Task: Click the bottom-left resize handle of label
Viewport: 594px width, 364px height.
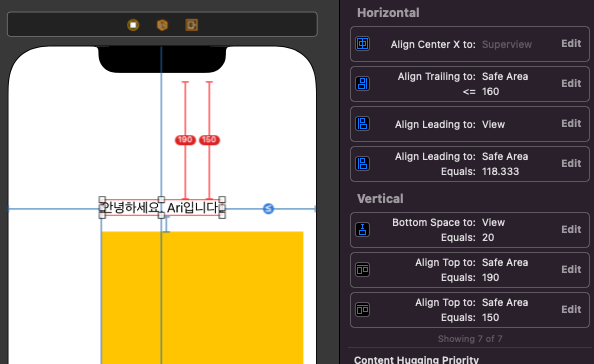Action: point(102,215)
